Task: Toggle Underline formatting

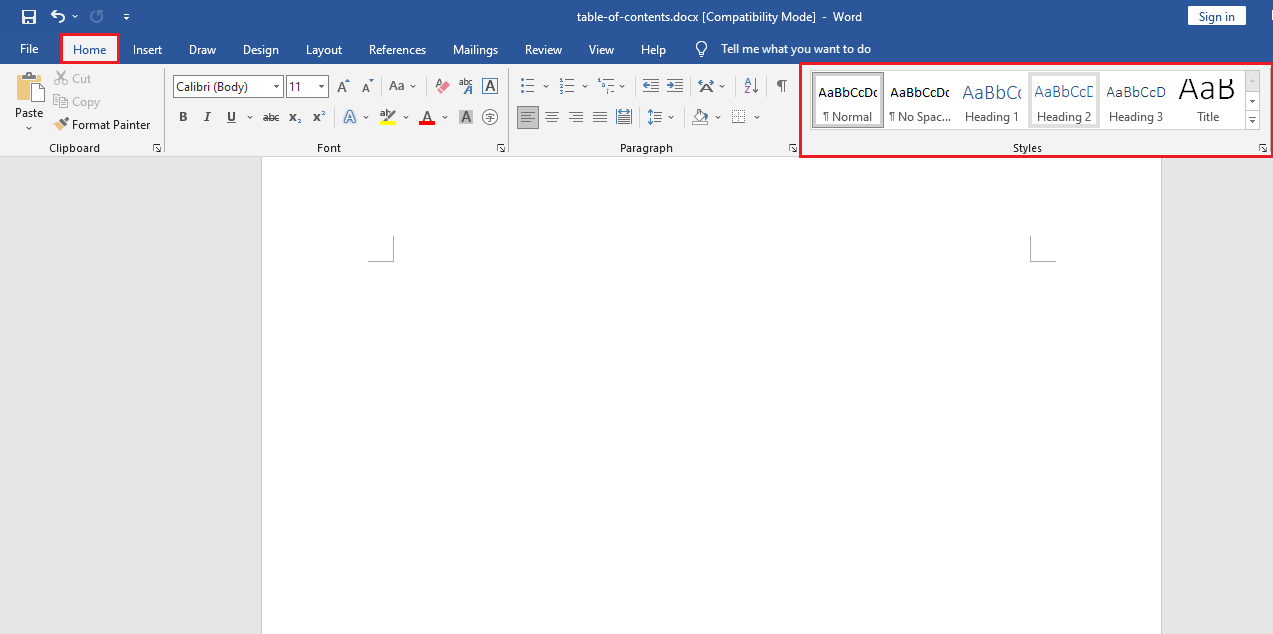Action: [x=231, y=117]
